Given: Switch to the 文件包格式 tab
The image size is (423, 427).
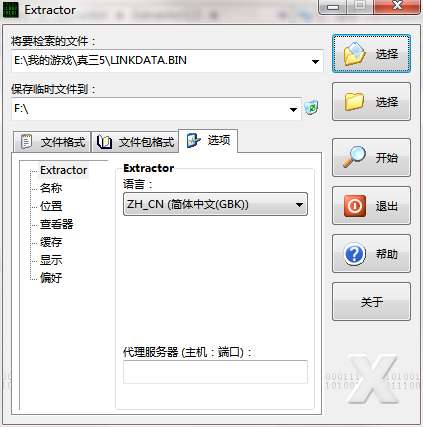Looking at the screenshot, I should (x=135, y=142).
